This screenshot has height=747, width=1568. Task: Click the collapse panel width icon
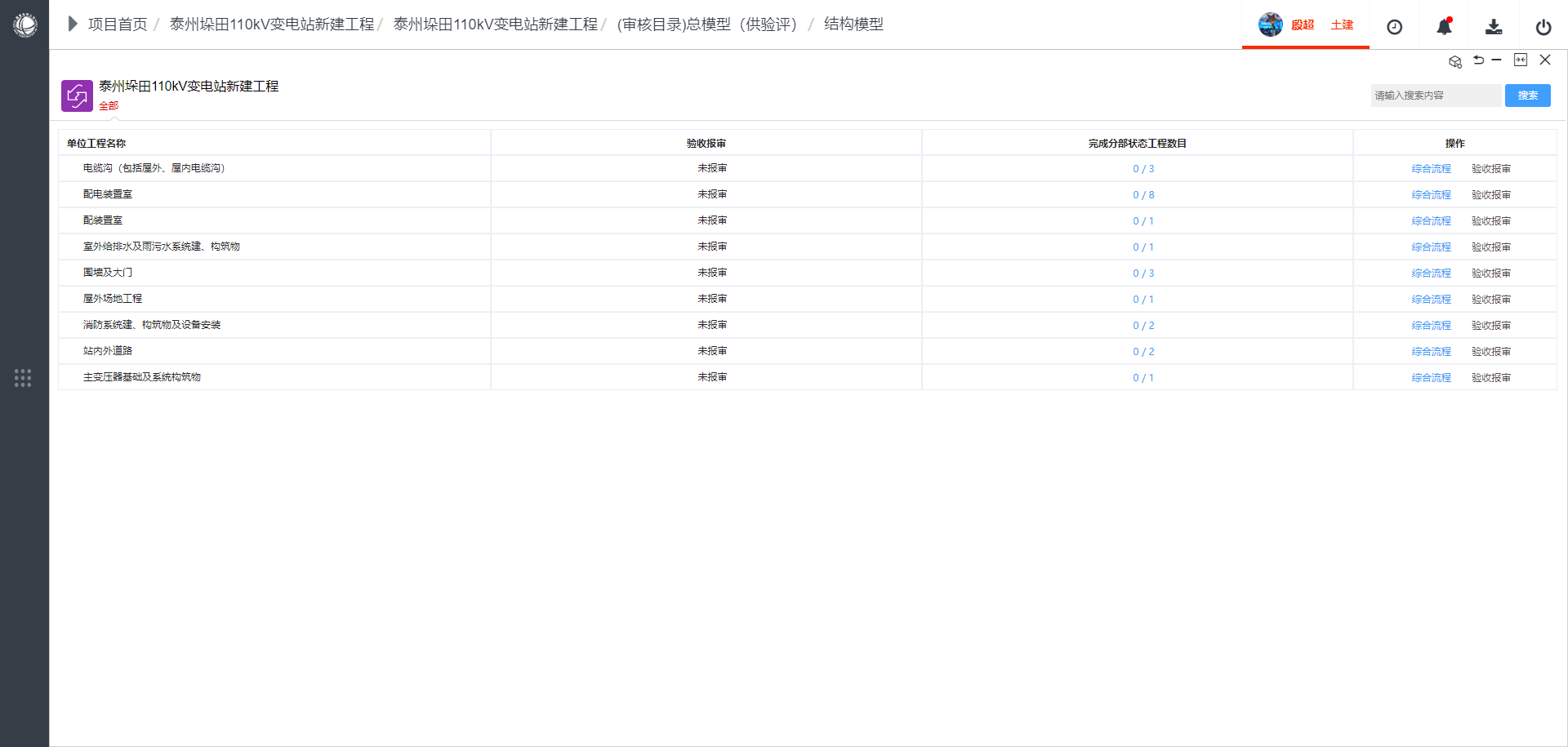click(x=1520, y=60)
